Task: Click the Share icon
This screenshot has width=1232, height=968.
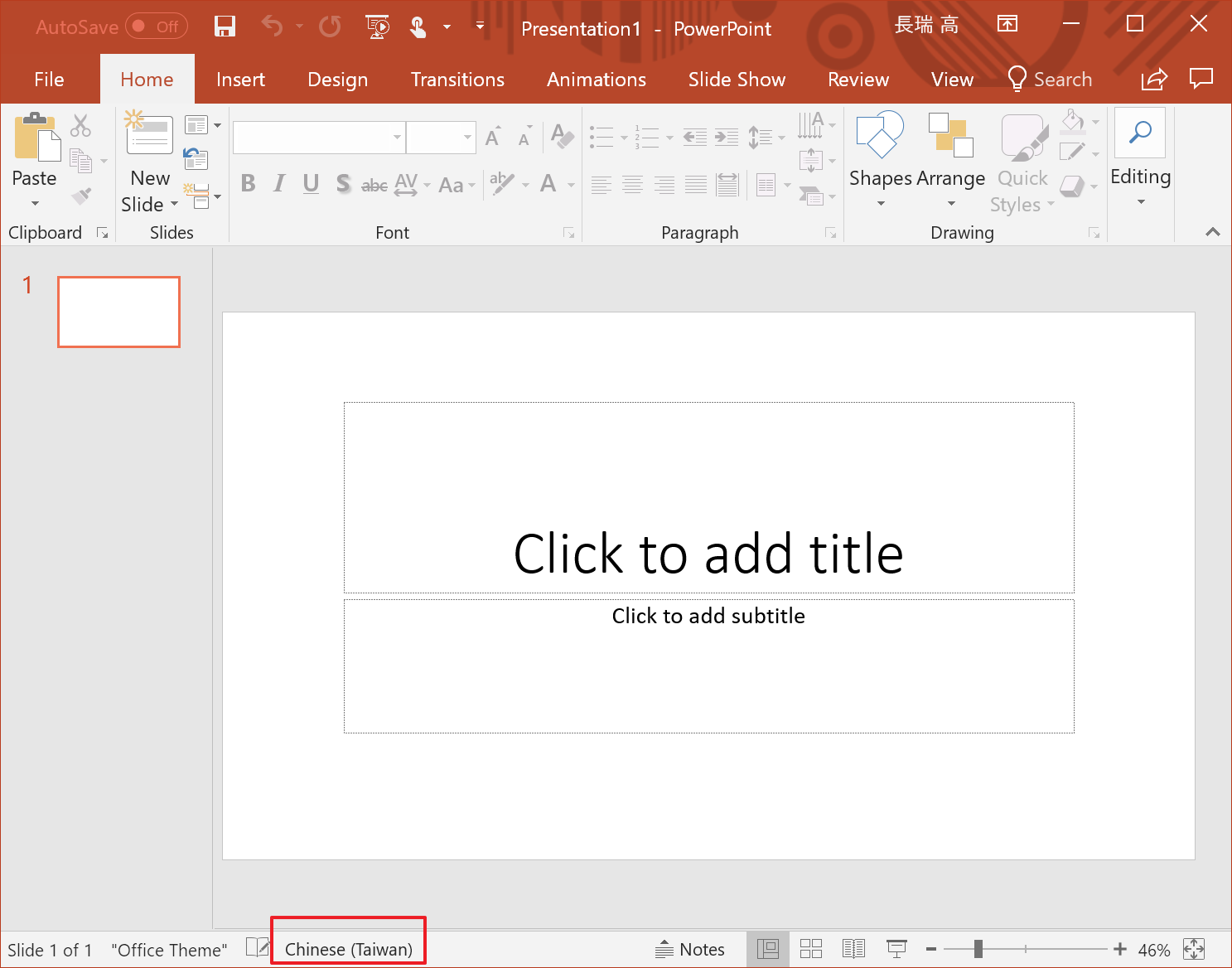Action: 1153,80
